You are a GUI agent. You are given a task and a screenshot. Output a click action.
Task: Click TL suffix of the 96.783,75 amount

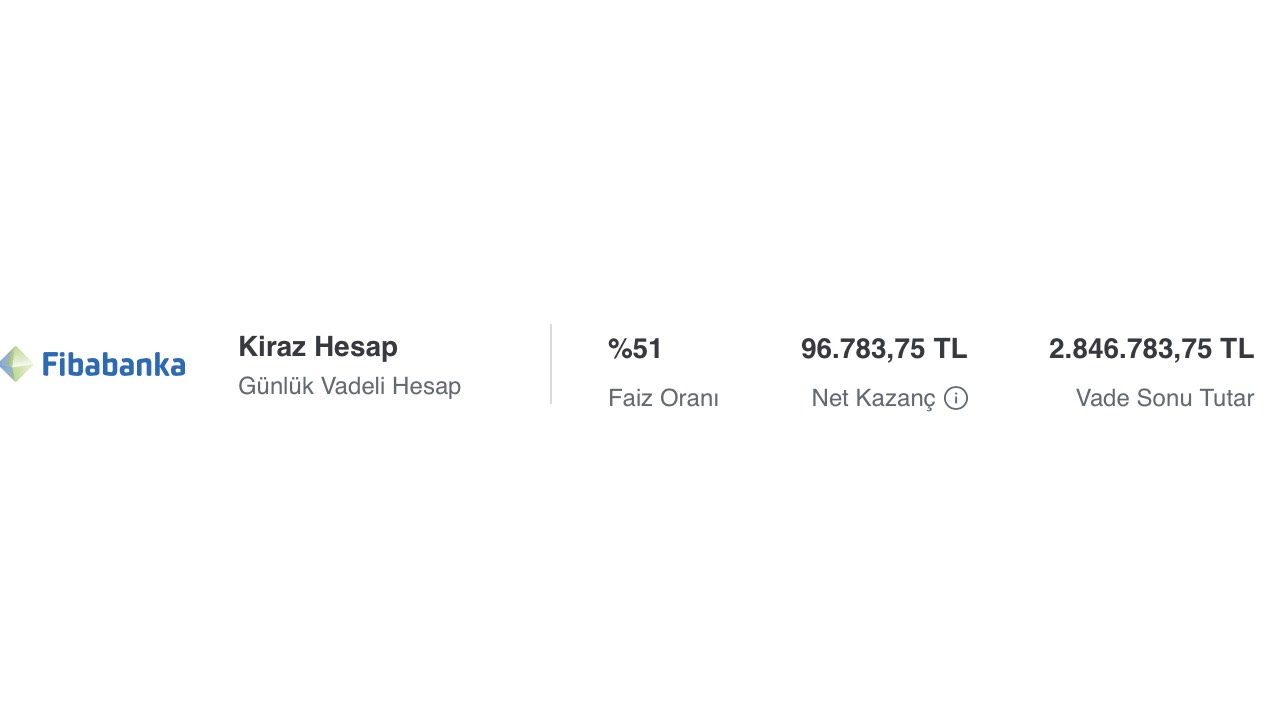point(950,349)
